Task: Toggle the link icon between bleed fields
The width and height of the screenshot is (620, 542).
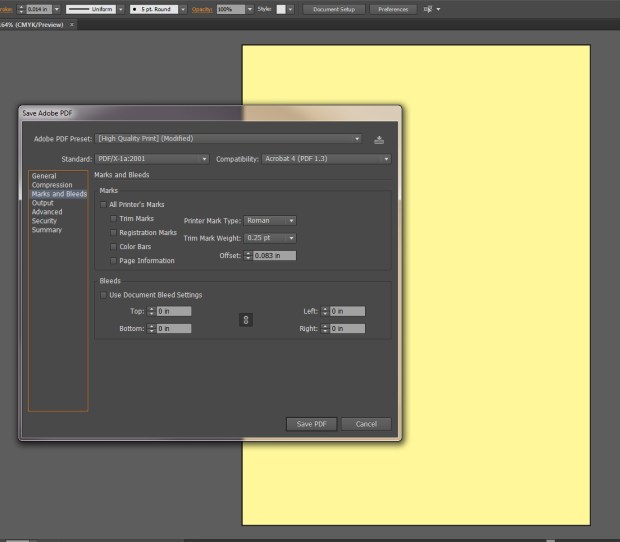Action: [x=246, y=320]
